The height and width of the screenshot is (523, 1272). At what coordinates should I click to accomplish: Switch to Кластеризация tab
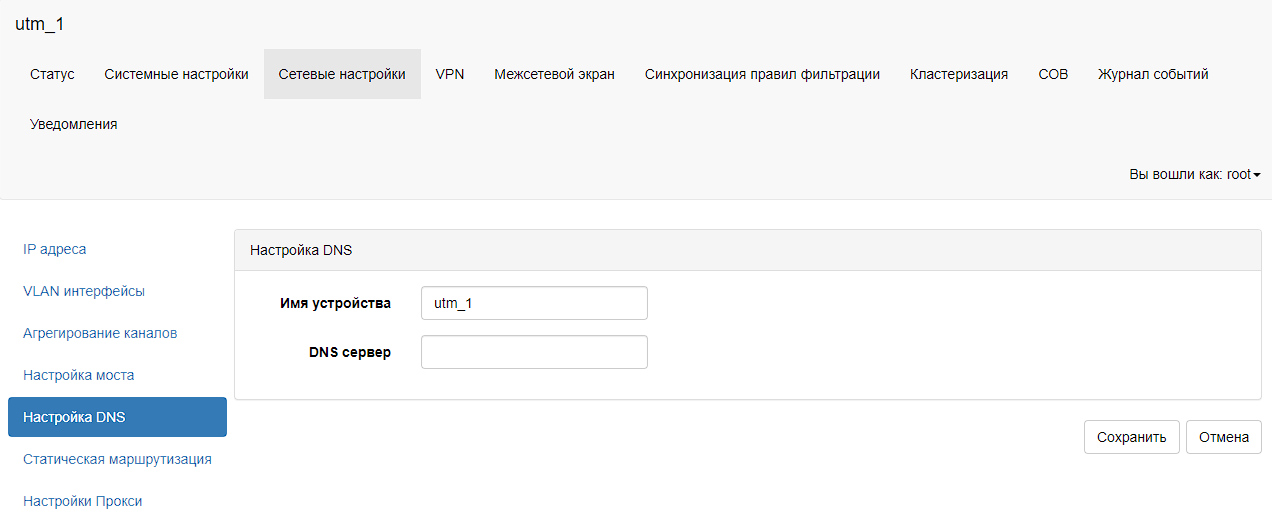coord(958,74)
